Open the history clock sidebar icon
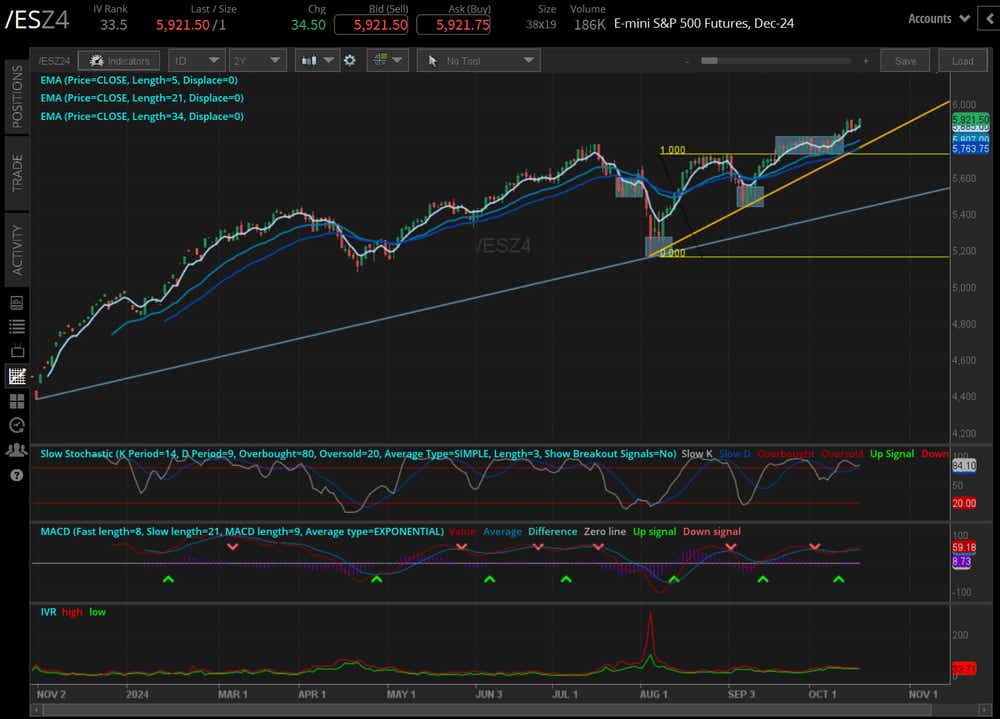This screenshot has width=1000, height=719. [x=17, y=426]
